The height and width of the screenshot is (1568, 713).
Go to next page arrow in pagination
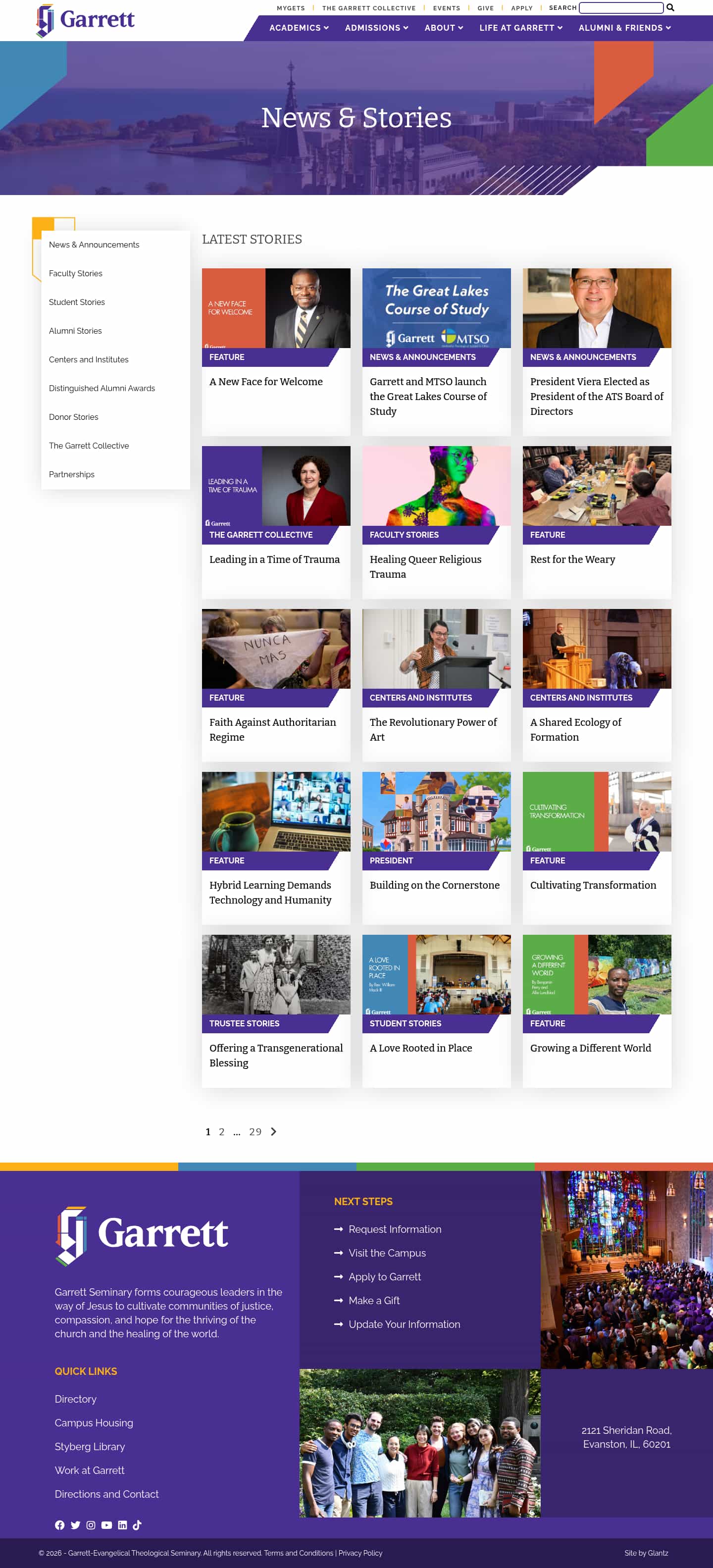[x=273, y=1132]
